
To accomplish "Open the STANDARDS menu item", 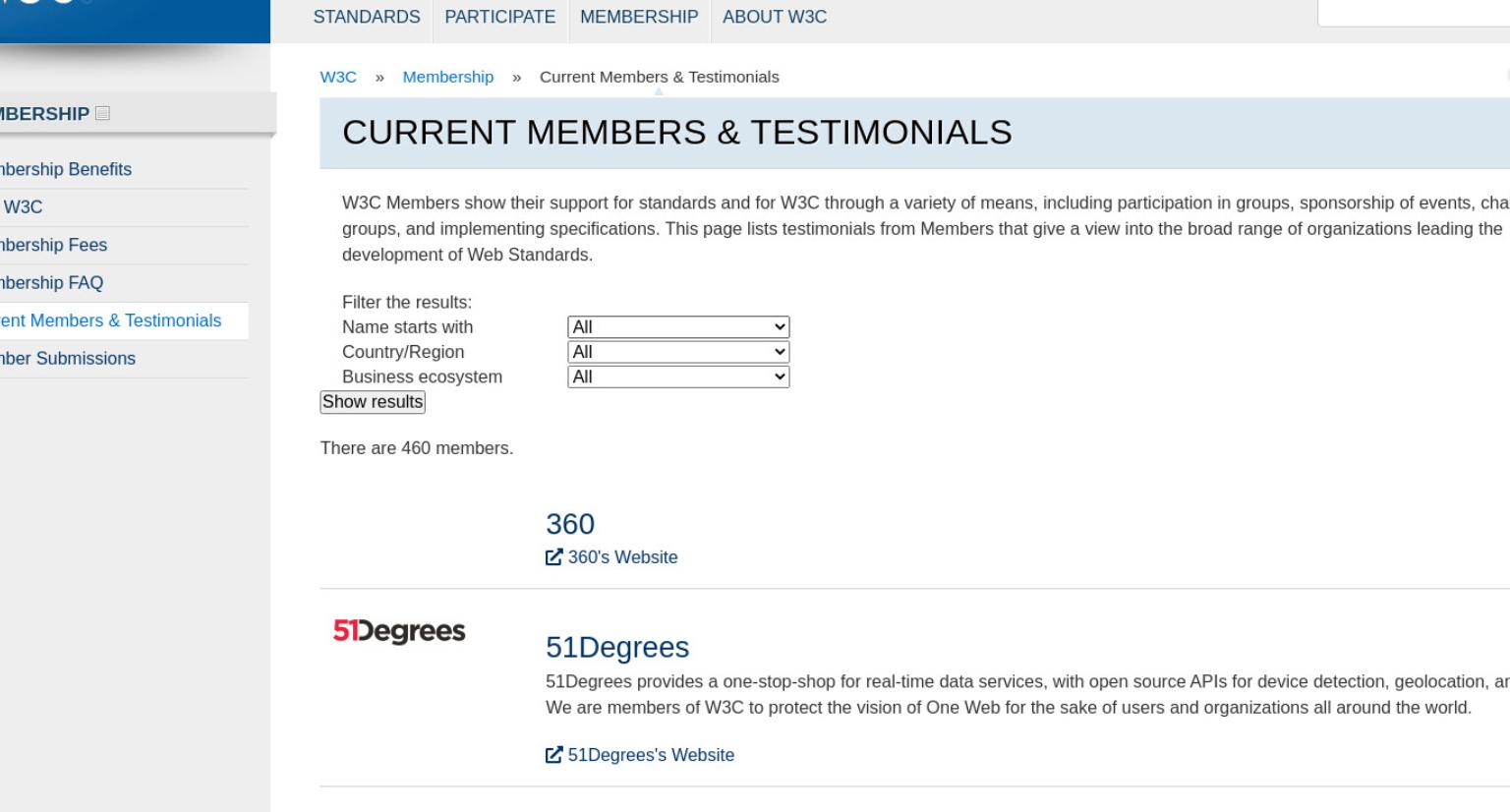I will pyautogui.click(x=367, y=17).
